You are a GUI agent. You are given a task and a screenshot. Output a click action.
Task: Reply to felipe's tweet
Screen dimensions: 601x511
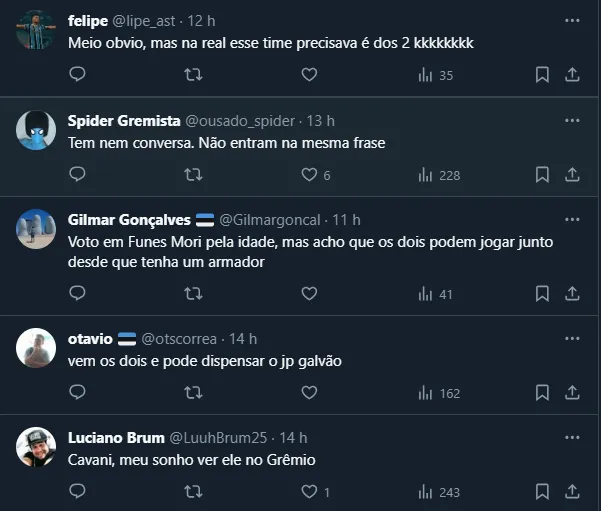(77, 75)
